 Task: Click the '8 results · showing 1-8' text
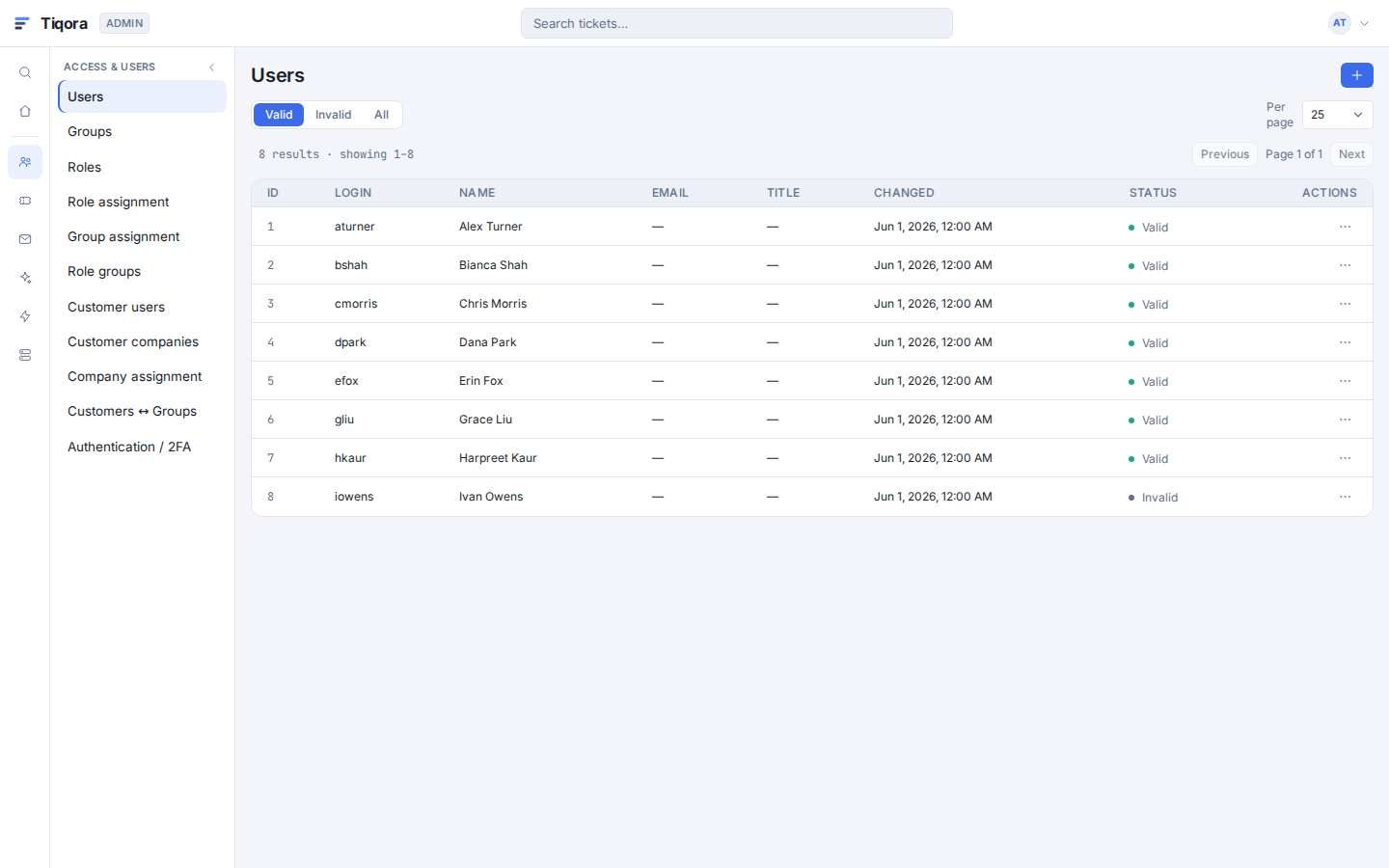pyautogui.click(x=336, y=154)
